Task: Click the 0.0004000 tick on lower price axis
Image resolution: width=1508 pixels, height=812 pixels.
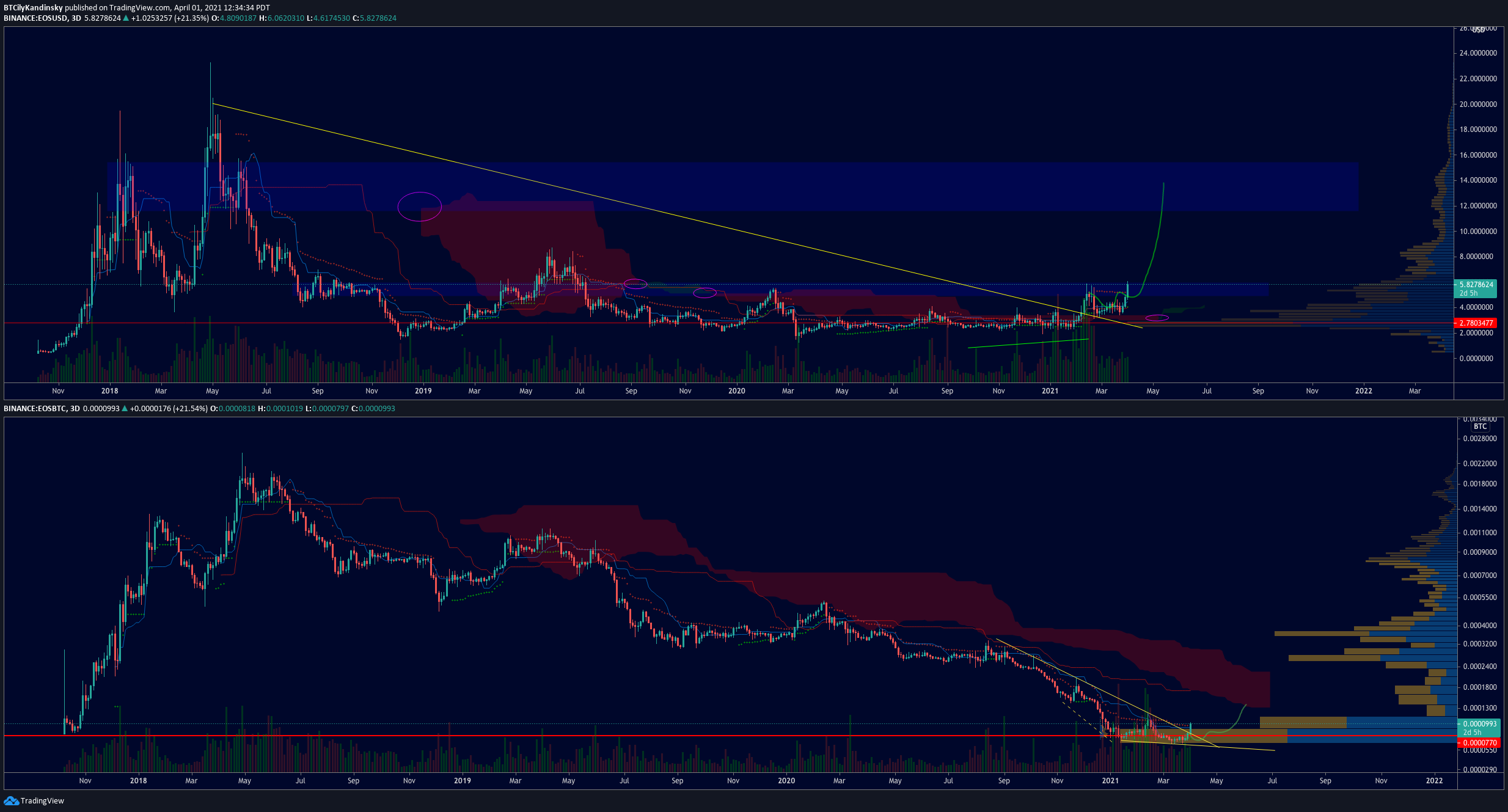Action: (x=1480, y=626)
